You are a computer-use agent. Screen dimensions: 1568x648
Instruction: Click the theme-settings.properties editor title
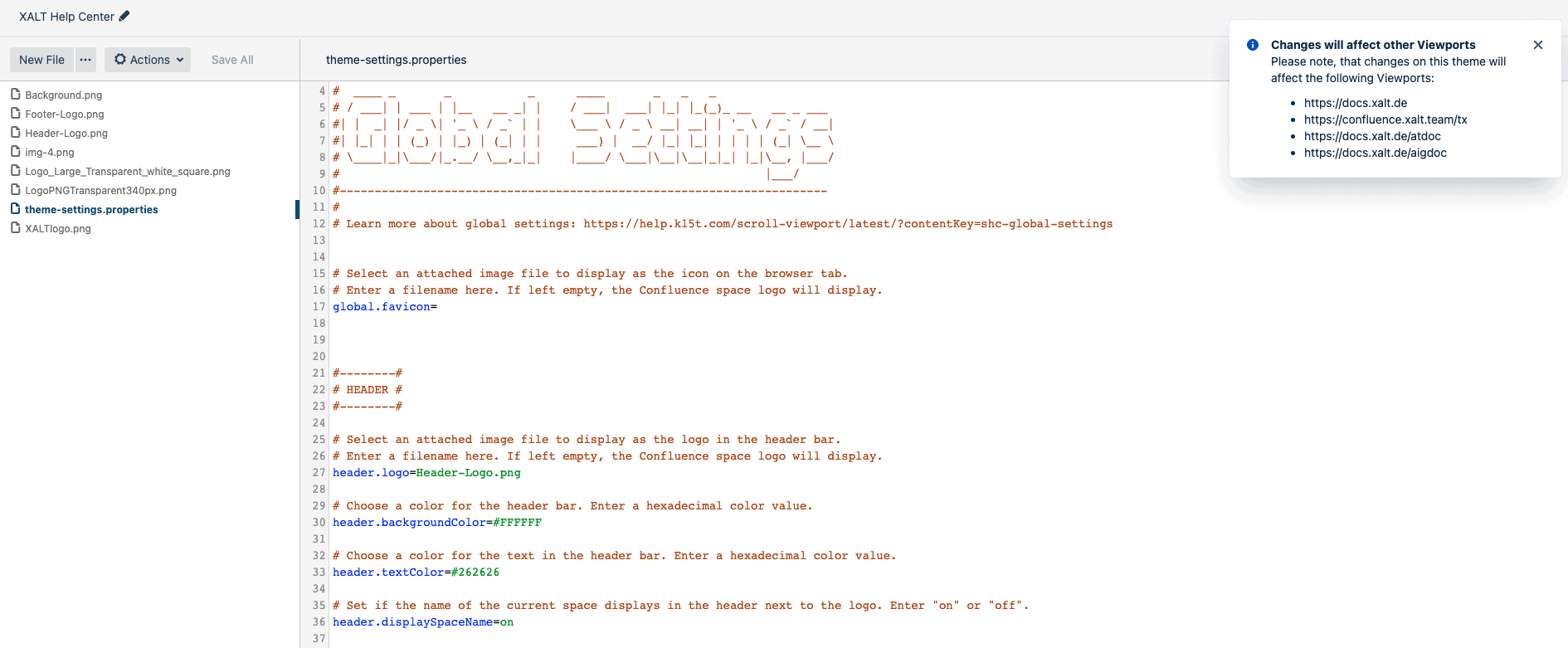click(396, 60)
